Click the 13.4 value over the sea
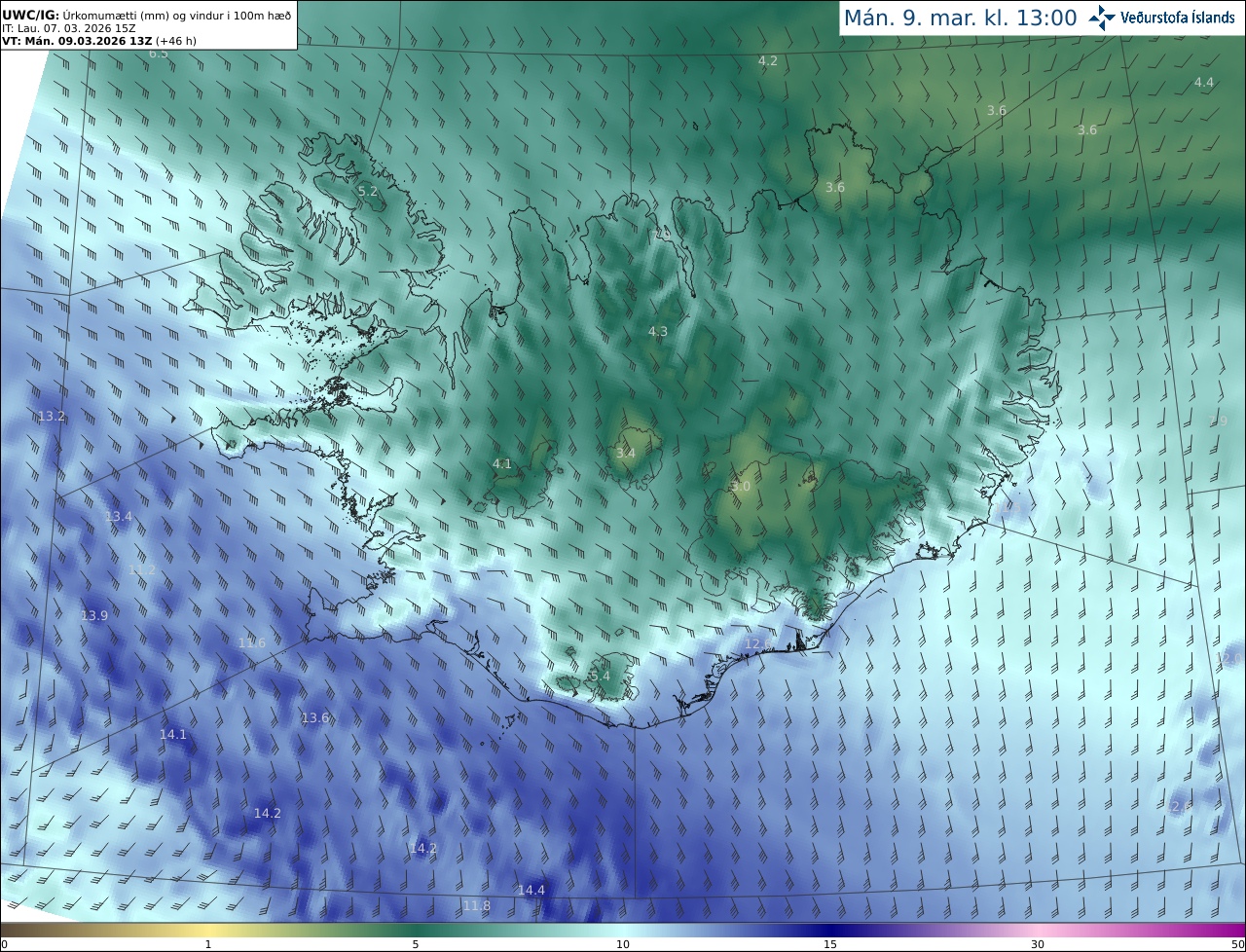This screenshot has width=1246, height=952. point(119,516)
